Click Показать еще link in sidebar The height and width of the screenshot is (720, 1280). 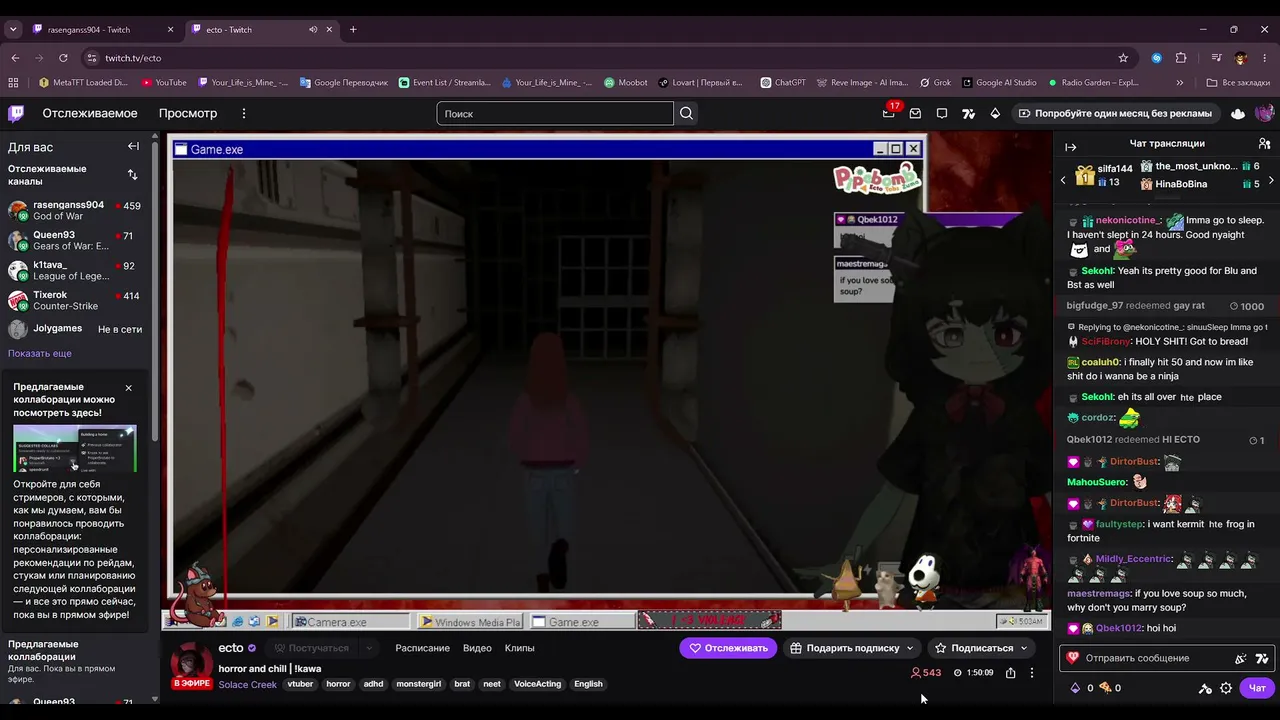point(40,353)
